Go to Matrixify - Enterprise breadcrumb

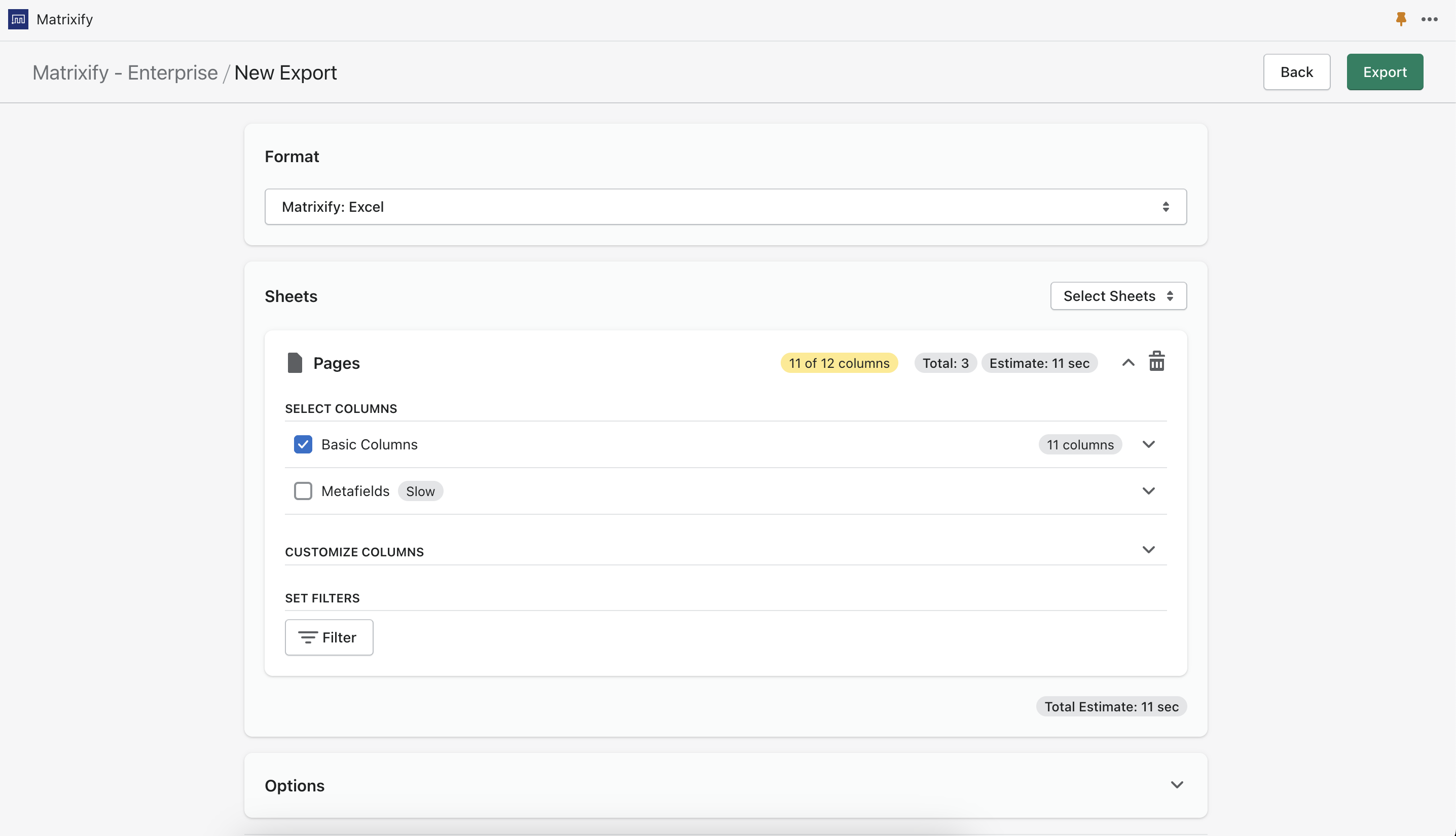[125, 73]
